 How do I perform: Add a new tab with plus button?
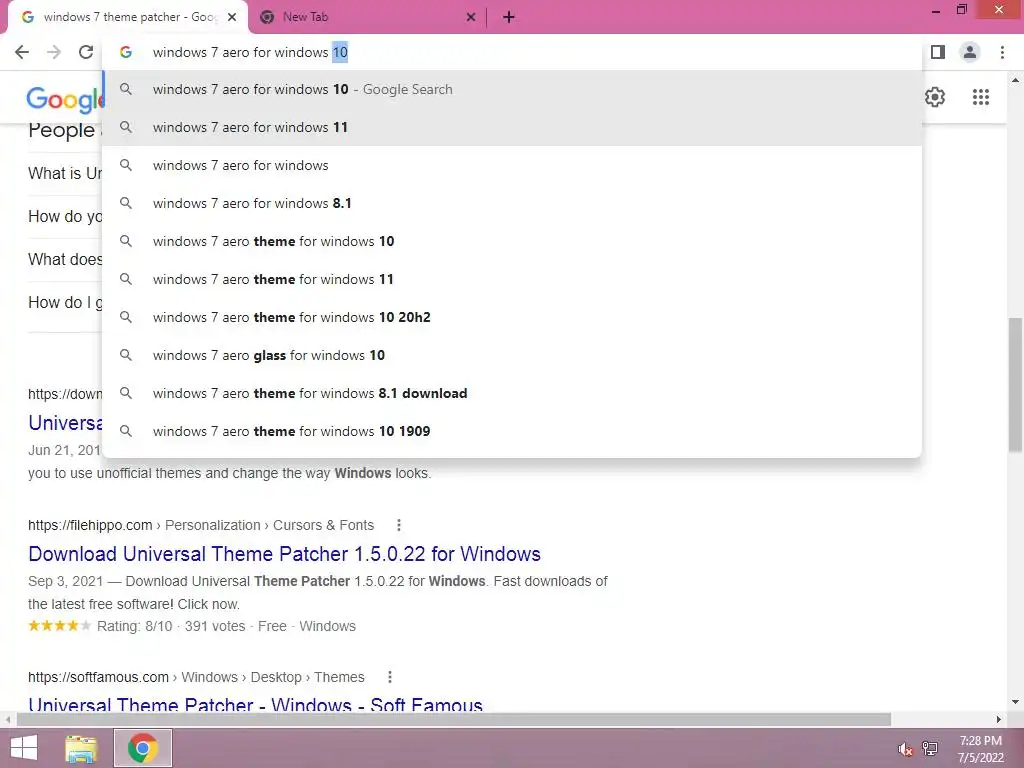pyautogui.click(x=509, y=17)
